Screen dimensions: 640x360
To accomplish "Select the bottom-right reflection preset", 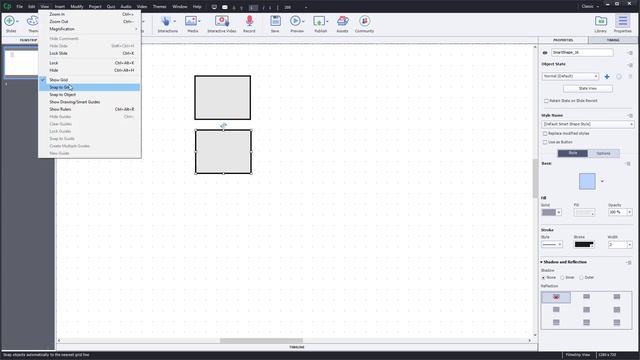I will coord(617,322).
